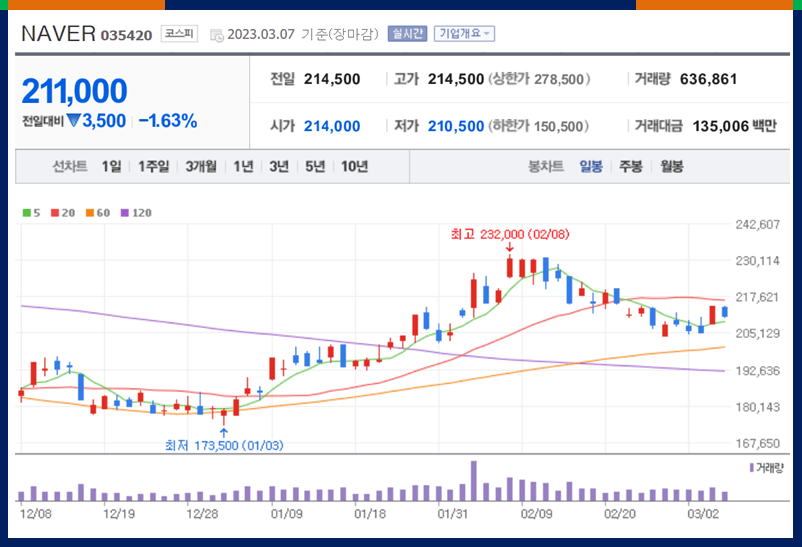Click the tallest volume bar near 02/02
The image size is (802, 547).
[474, 480]
